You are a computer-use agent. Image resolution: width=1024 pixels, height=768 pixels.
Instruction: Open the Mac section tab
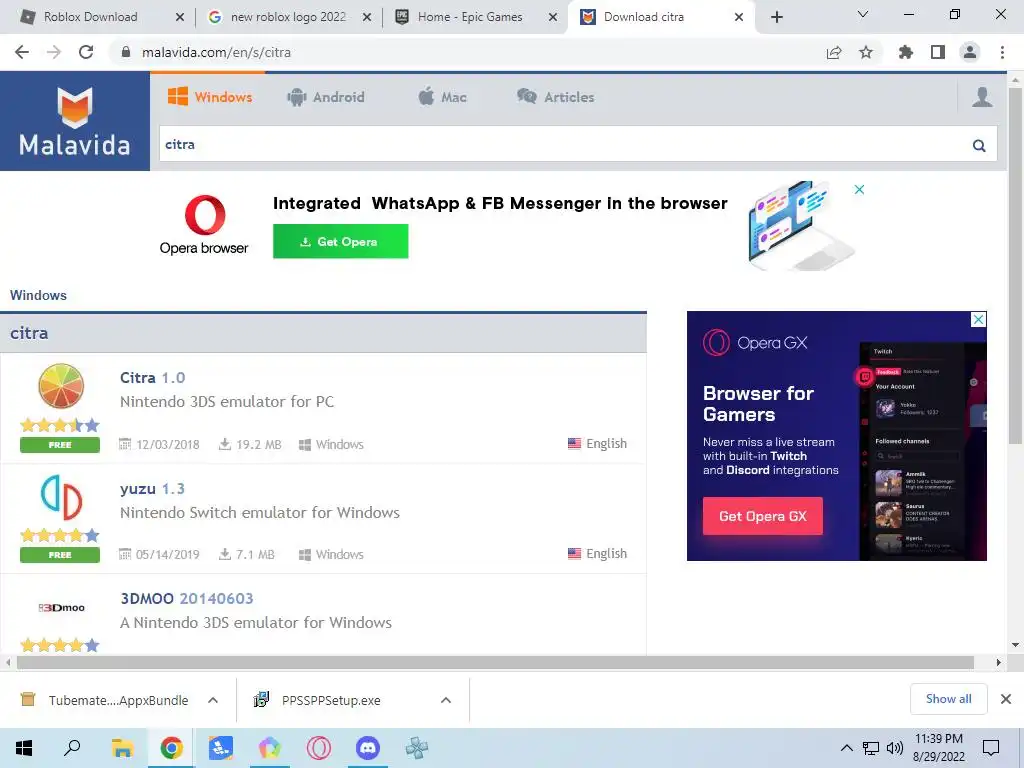click(442, 97)
